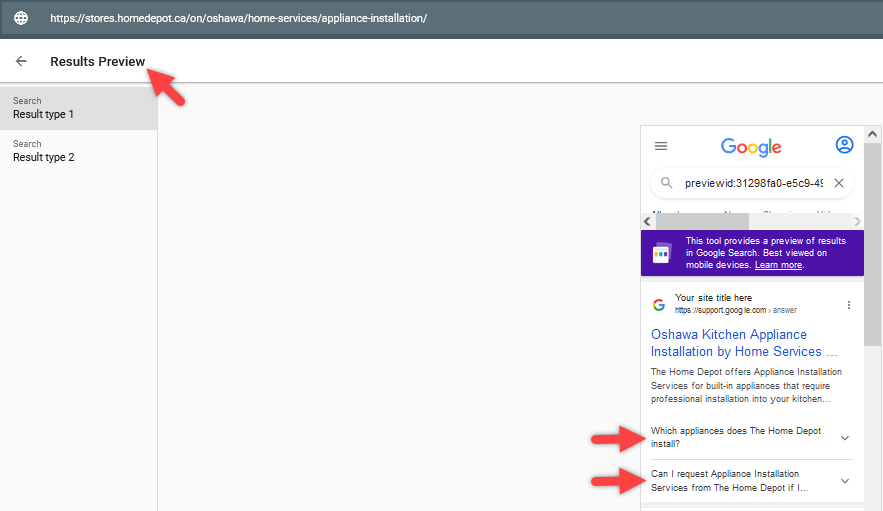Select Result type 1 in sidebar

(78, 108)
